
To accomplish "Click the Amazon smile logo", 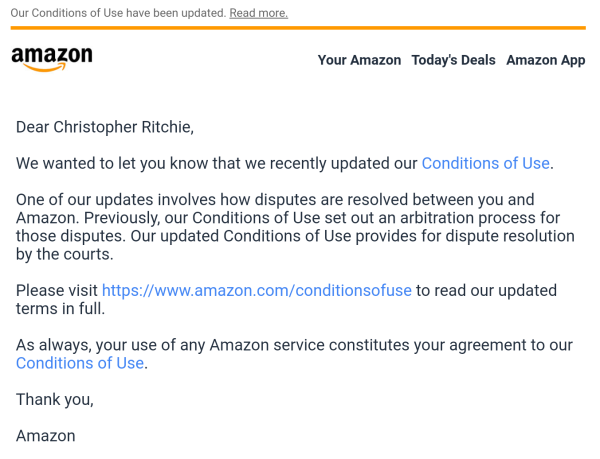I will 52,59.
